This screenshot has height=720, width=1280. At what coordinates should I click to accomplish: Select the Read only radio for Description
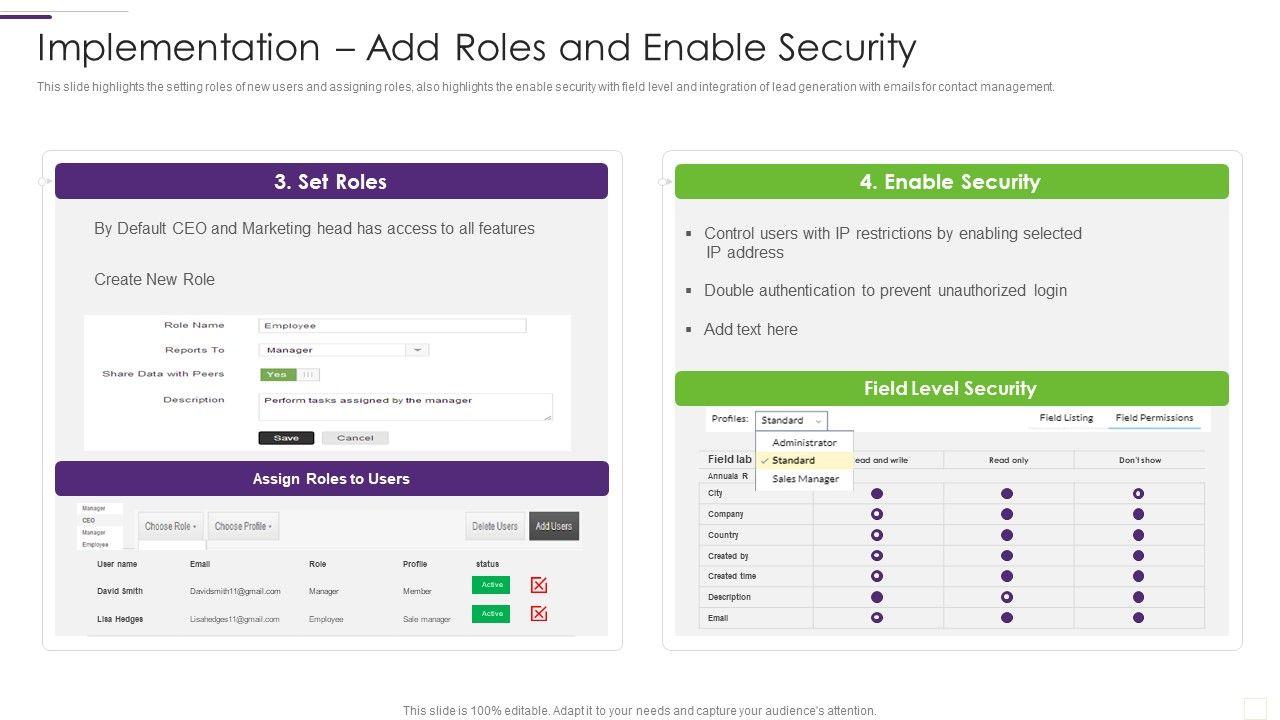(1007, 597)
